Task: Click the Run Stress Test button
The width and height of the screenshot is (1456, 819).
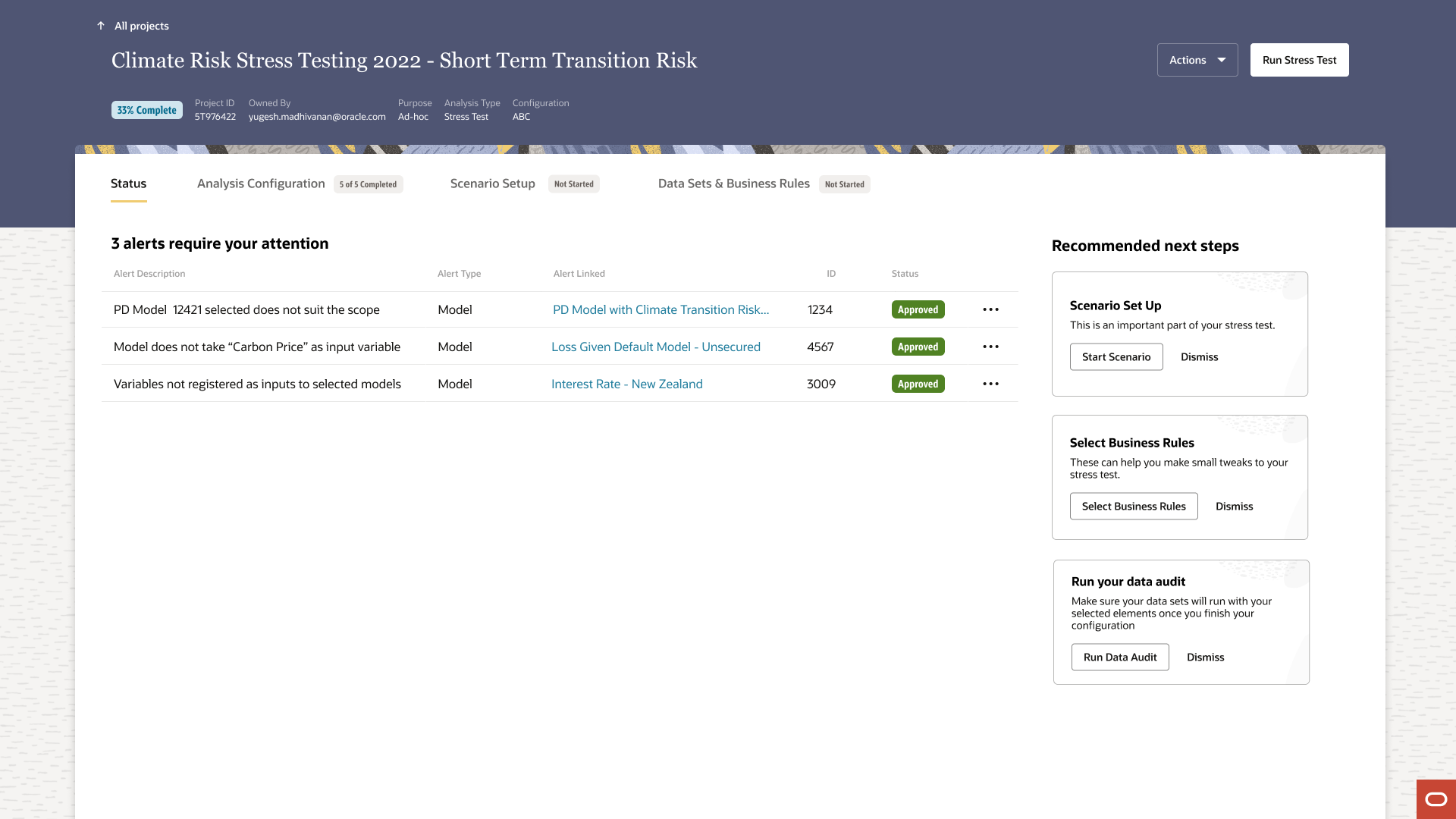Action: pos(1299,60)
